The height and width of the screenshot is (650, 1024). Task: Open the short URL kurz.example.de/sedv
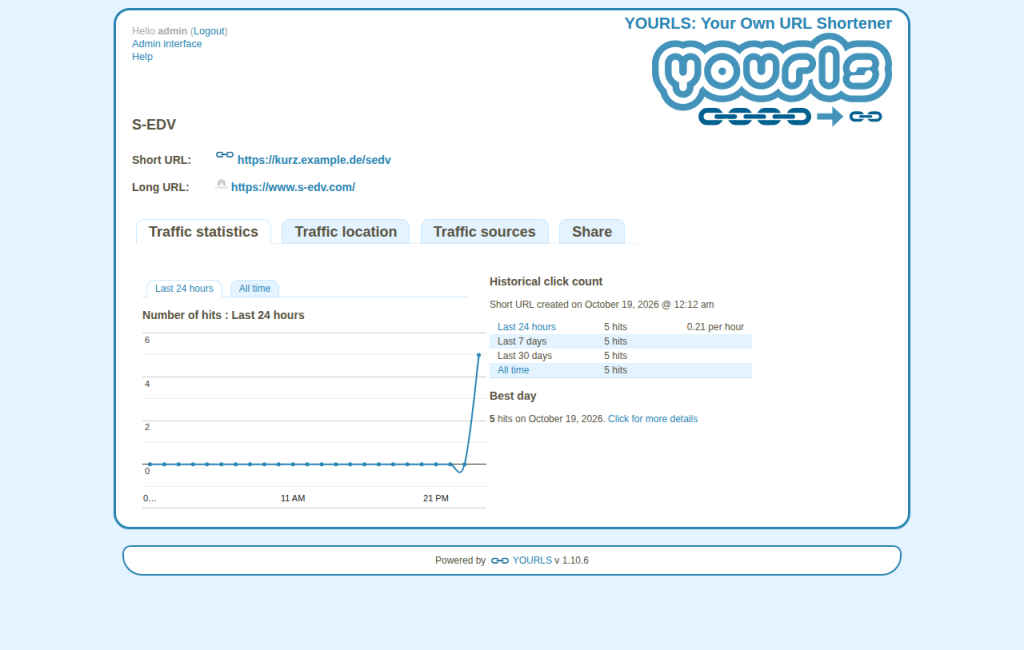[x=314, y=160]
